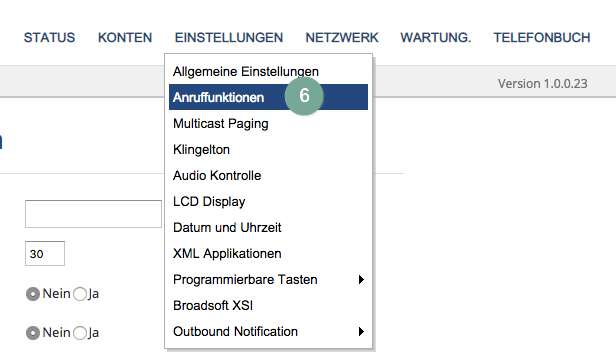Choose Allgemeine Einstellungen entry
Viewport: 616px width, 364px height.
coord(268,71)
